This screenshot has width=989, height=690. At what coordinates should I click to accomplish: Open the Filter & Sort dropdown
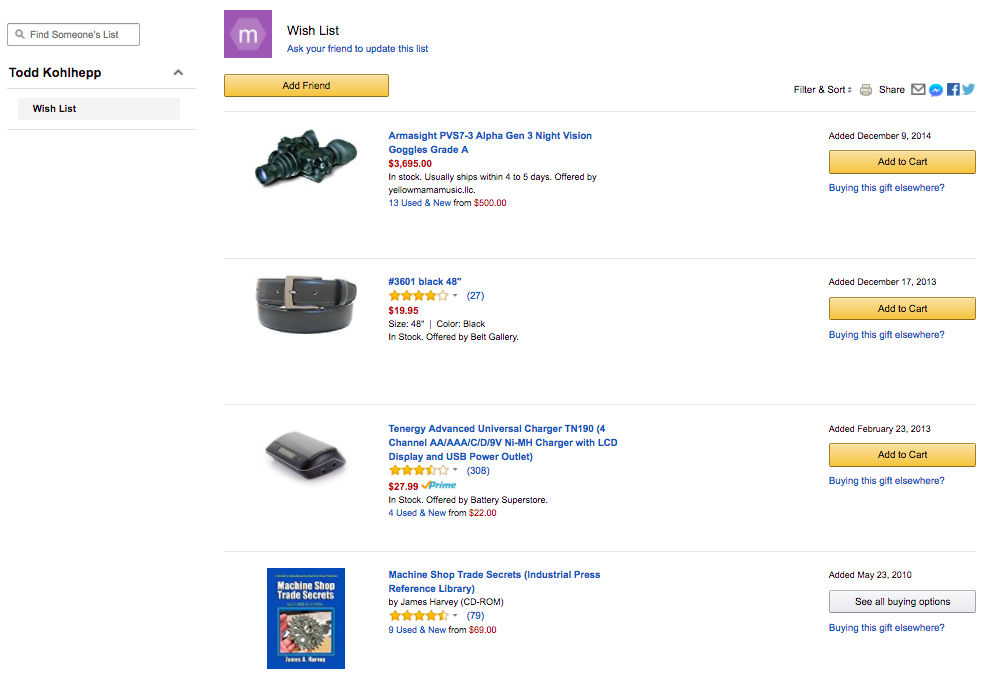[x=821, y=89]
